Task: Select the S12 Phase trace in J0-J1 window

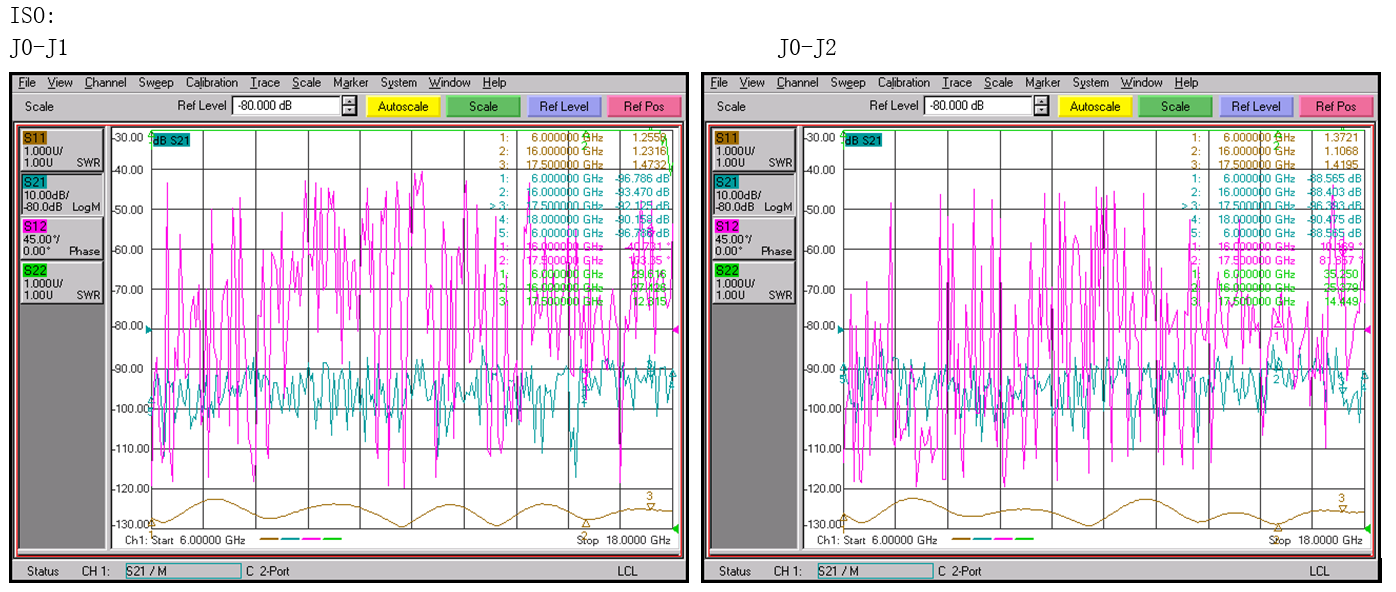Action: click(61, 238)
